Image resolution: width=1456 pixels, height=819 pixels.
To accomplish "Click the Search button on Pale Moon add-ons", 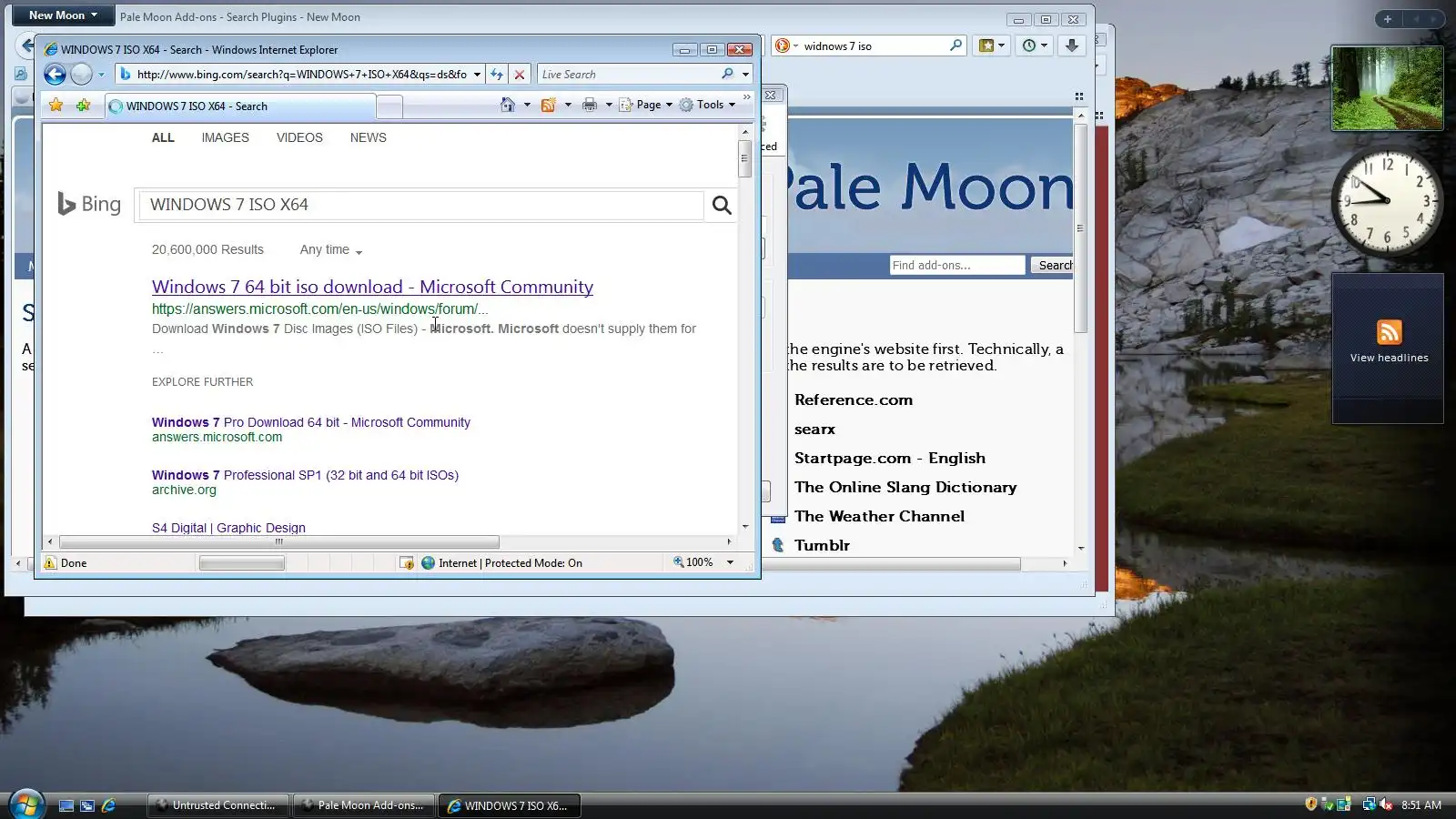I will pyautogui.click(x=1052, y=265).
